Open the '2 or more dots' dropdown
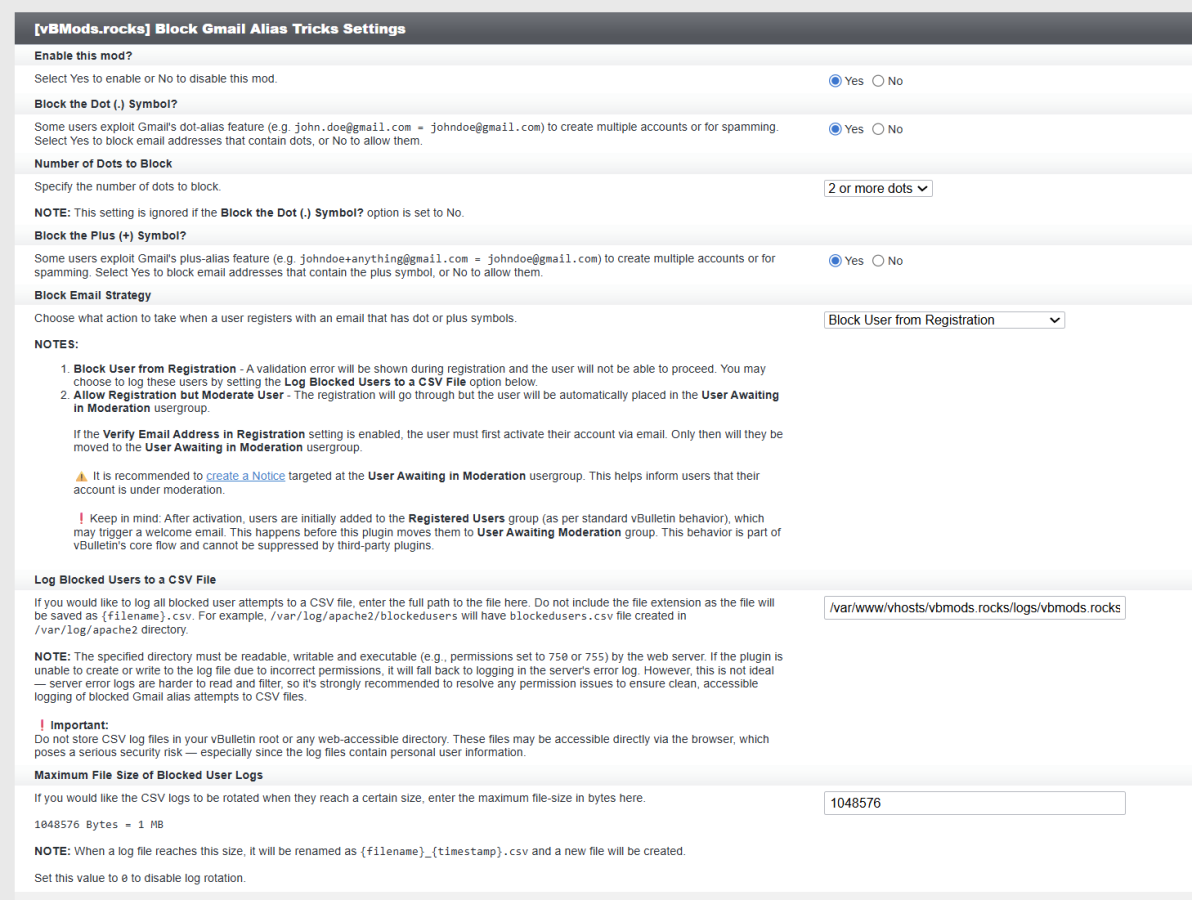 point(878,189)
